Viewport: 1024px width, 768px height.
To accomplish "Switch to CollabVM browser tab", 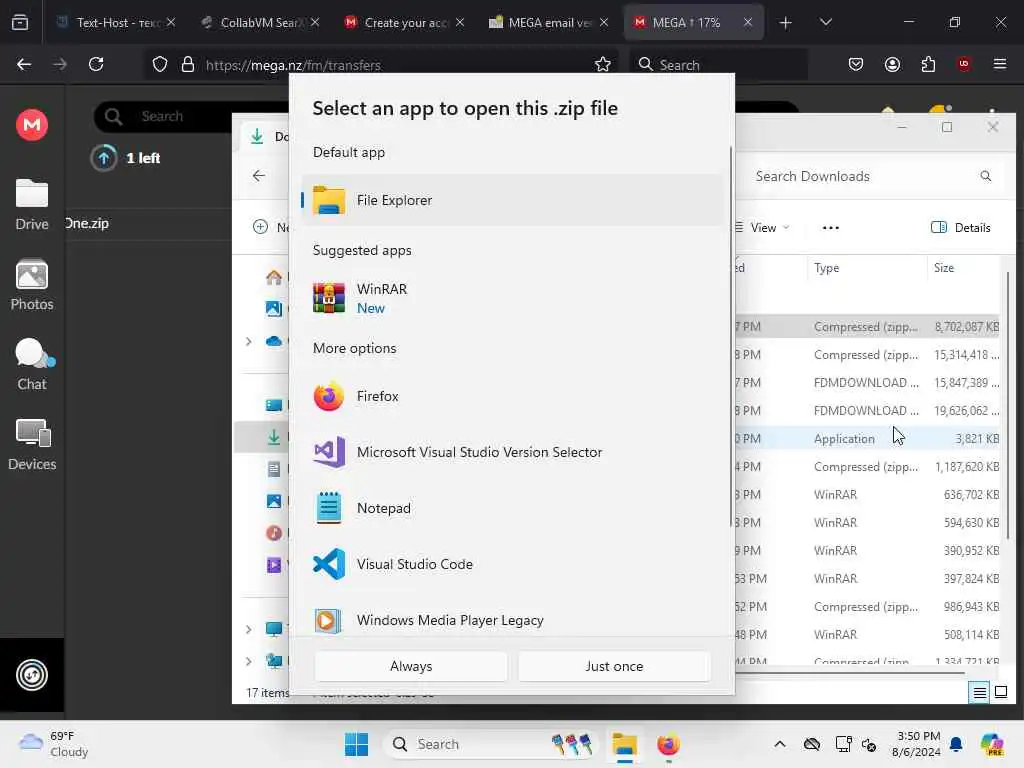I will tap(260, 23).
